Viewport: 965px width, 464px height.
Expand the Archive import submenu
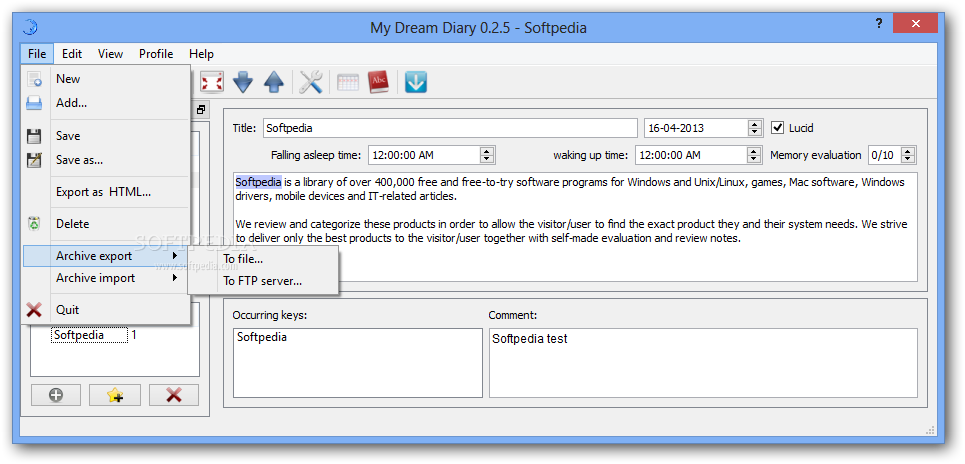(106, 278)
